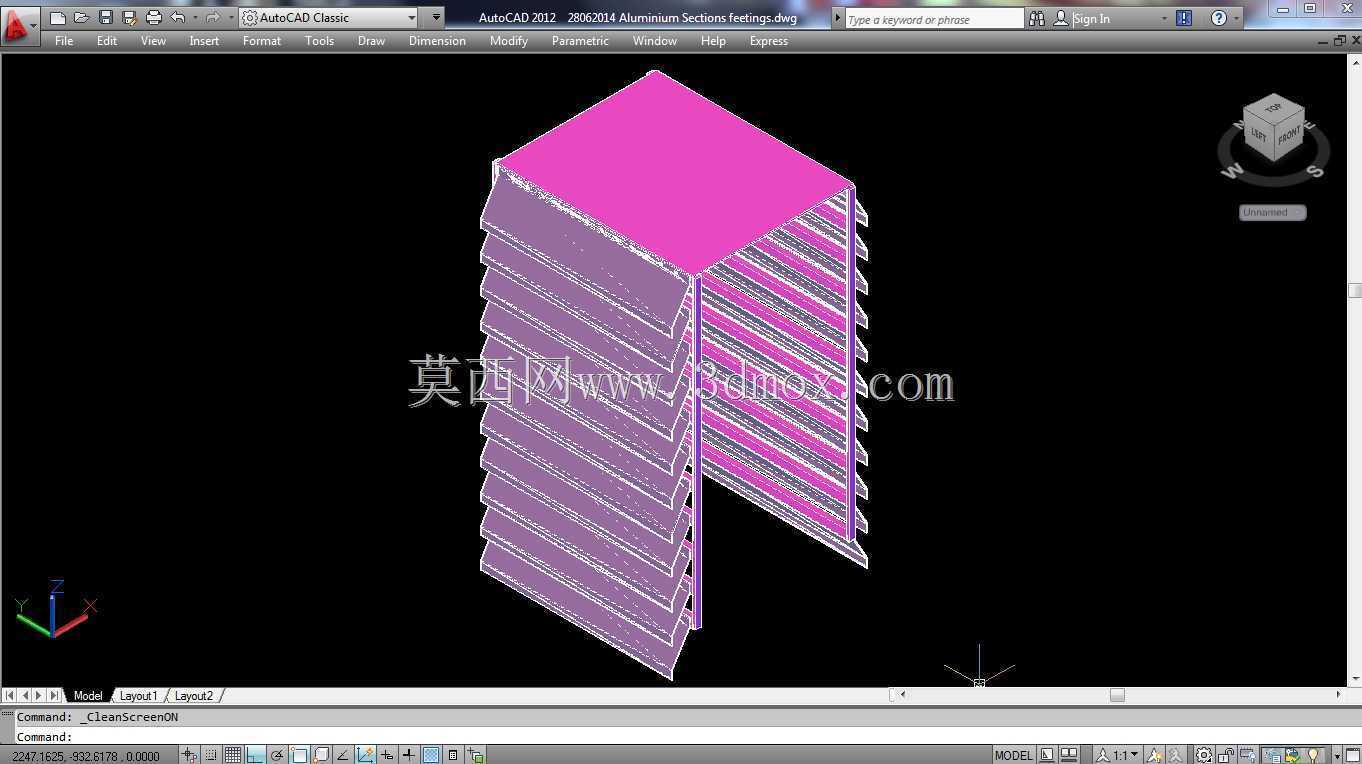Toggle Grid Display in status bar
This screenshot has width=1362, height=764.
[232, 755]
